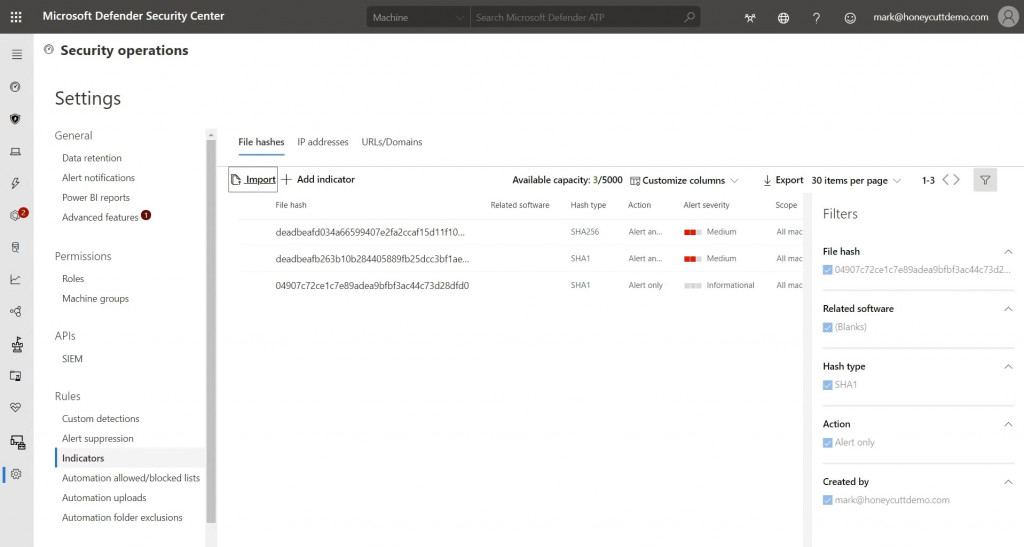Open the evaluation lab icon in sidebar
The image size is (1024, 547).
[16, 376]
